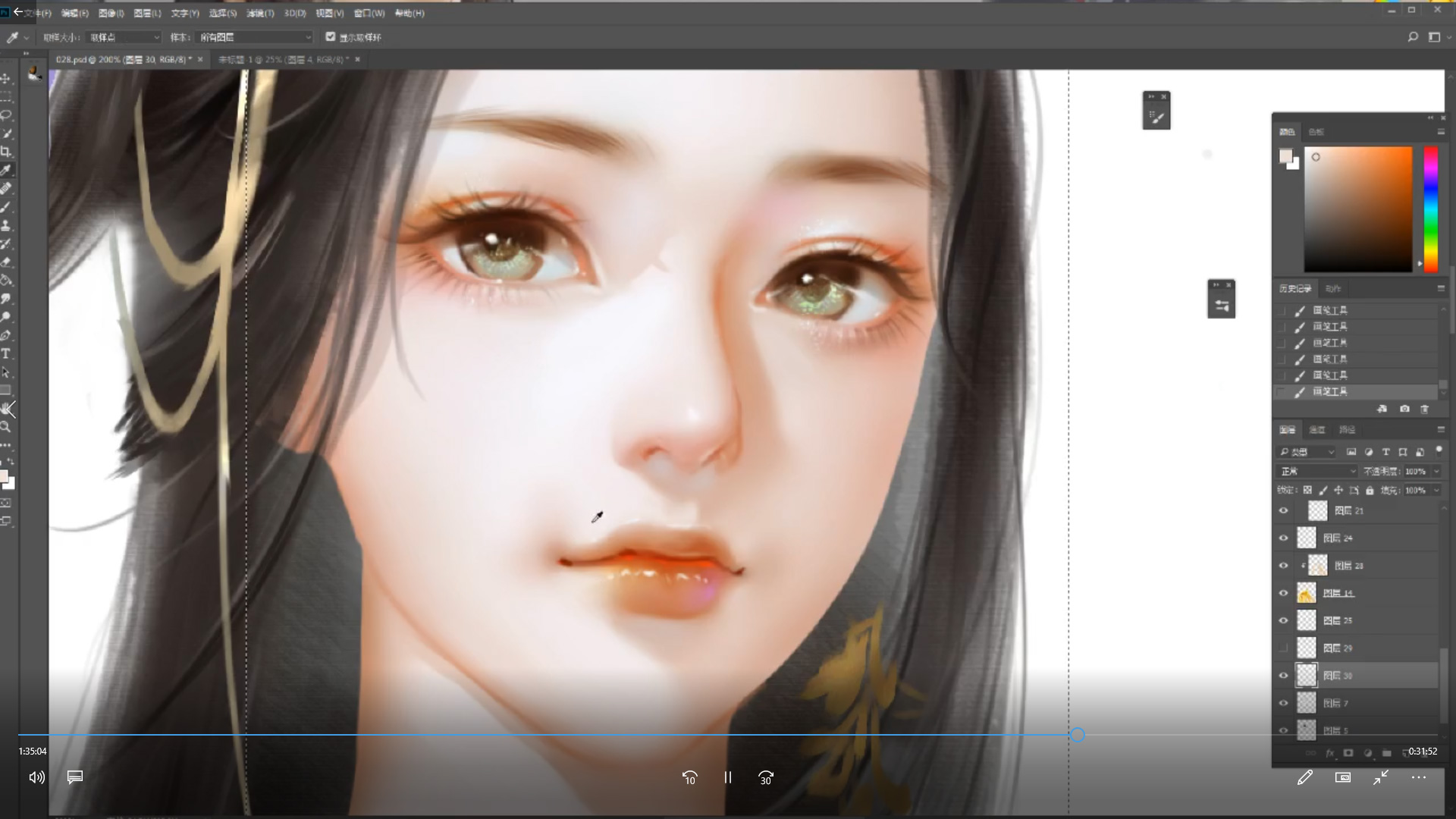Image resolution: width=1456 pixels, height=819 pixels.
Task: Add layer mask button at panel bottom
Action: pos(1348,753)
